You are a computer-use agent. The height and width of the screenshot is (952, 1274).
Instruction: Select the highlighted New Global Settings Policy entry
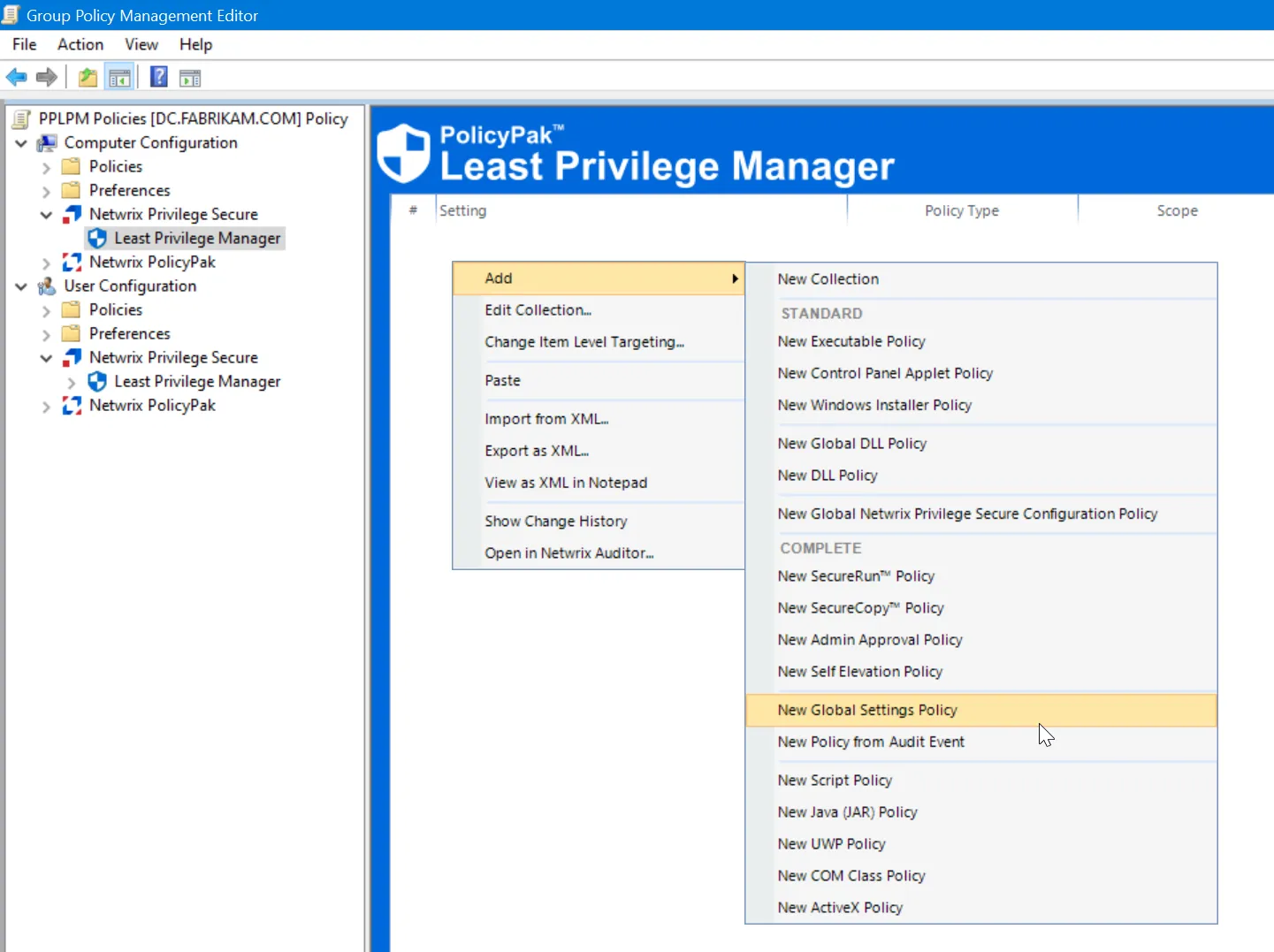tap(866, 710)
